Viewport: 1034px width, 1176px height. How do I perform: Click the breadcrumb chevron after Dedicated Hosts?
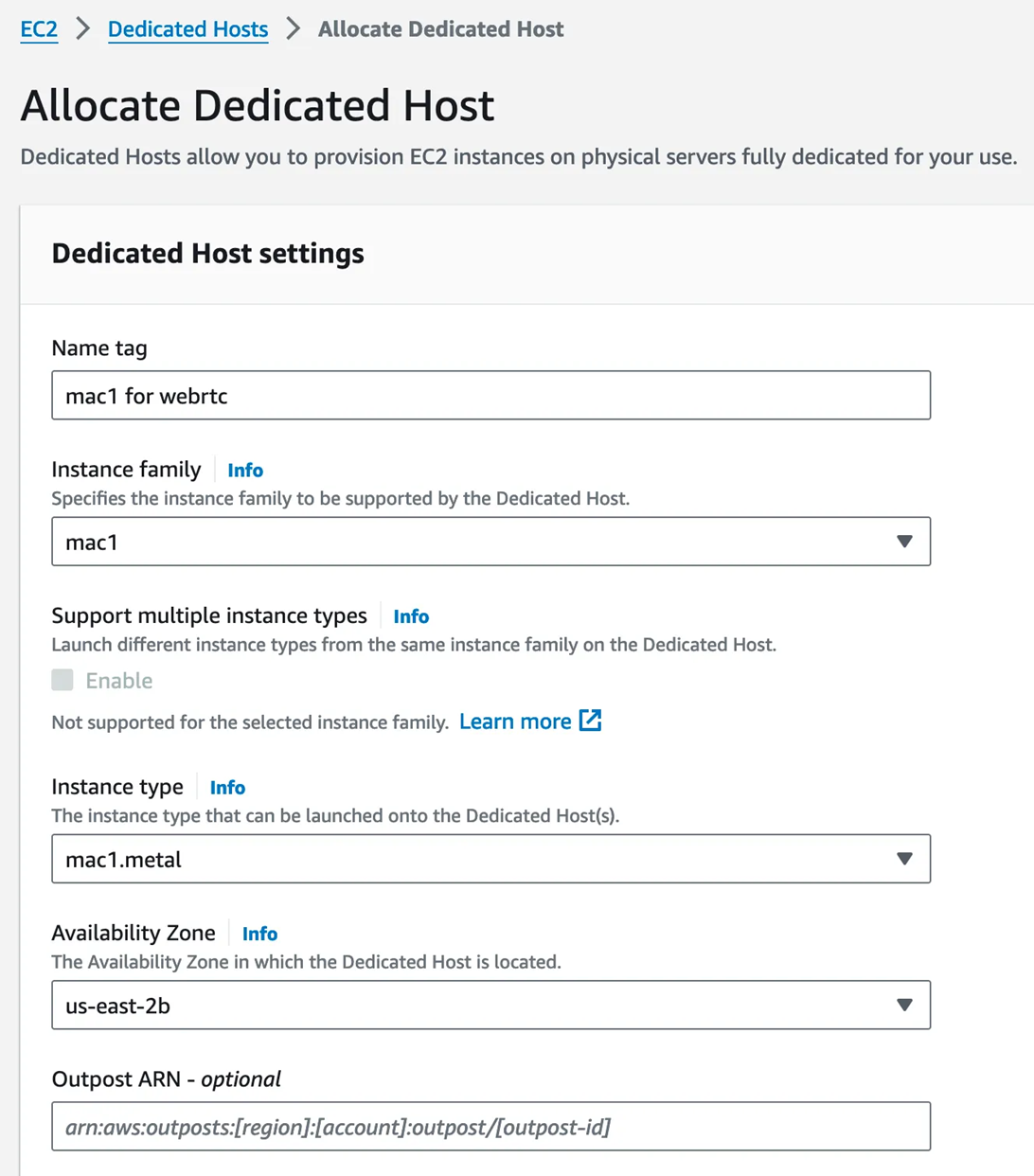(294, 29)
